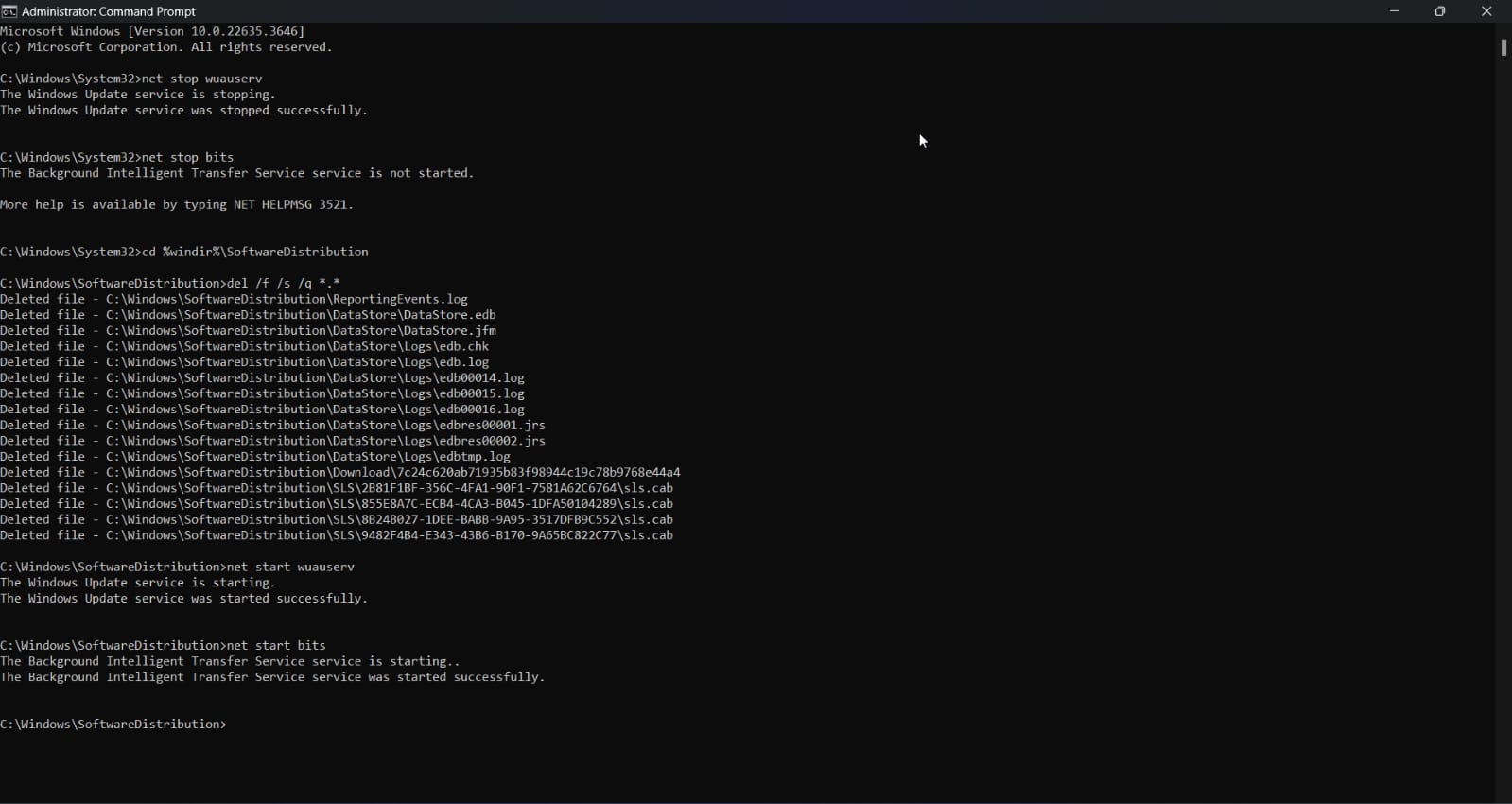The width and height of the screenshot is (1512, 804).
Task: Click the 'net start bits' command line
Action: click(x=164, y=645)
